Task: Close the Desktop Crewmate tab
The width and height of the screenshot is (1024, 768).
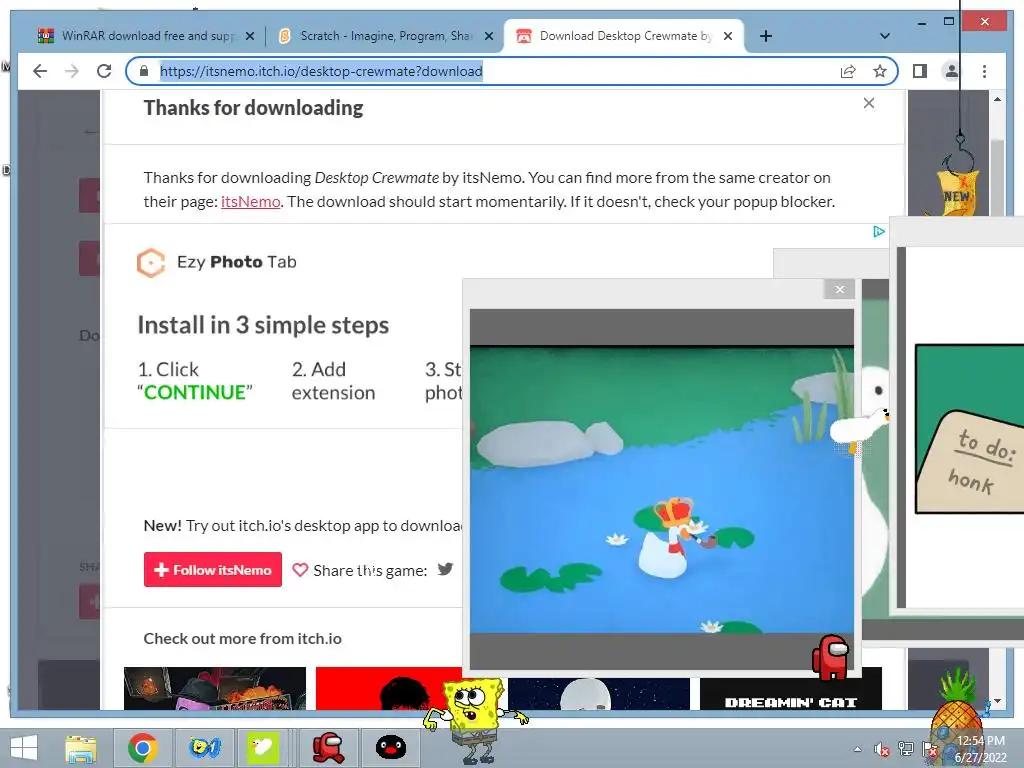Action: (728, 37)
